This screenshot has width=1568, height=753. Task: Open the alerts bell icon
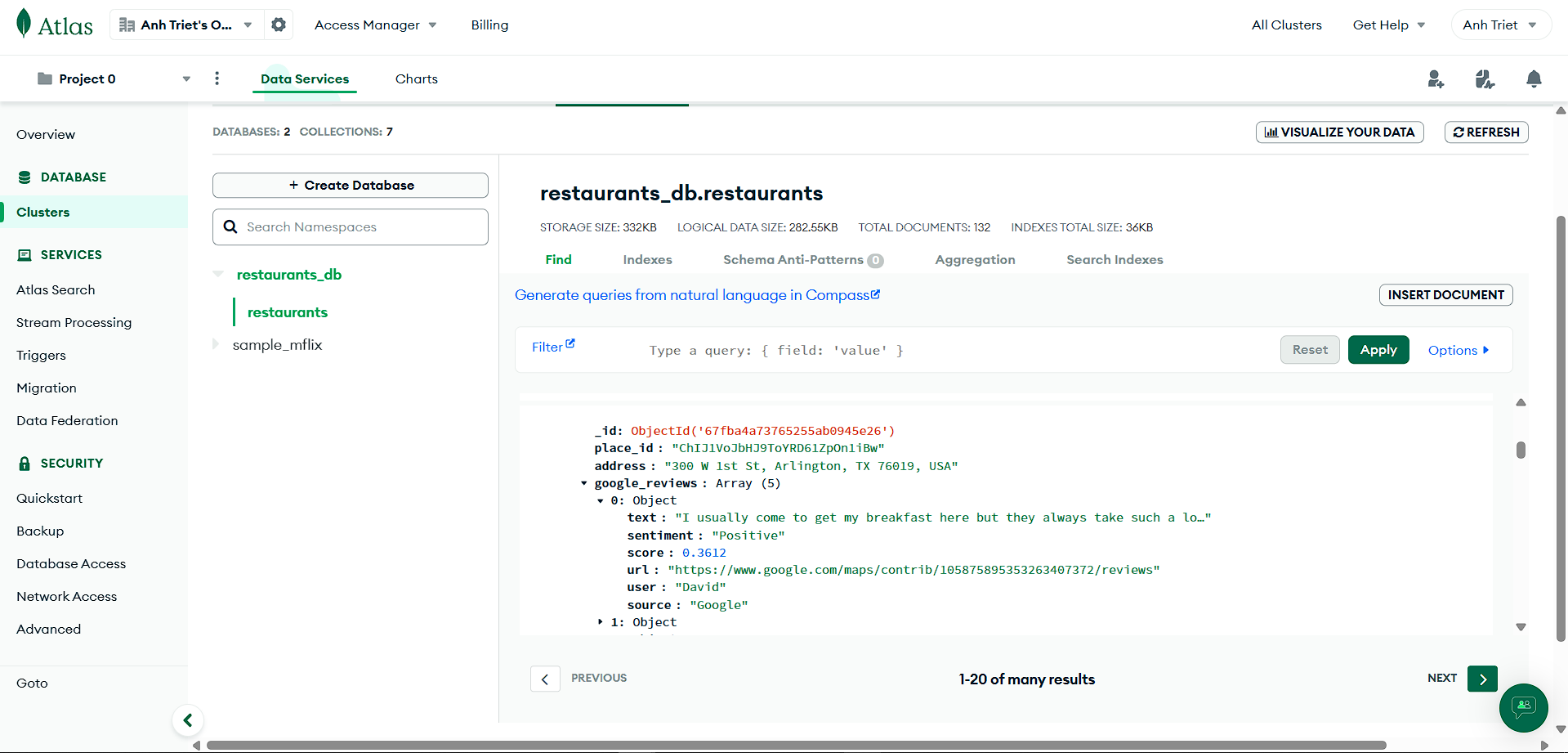pyautogui.click(x=1534, y=78)
